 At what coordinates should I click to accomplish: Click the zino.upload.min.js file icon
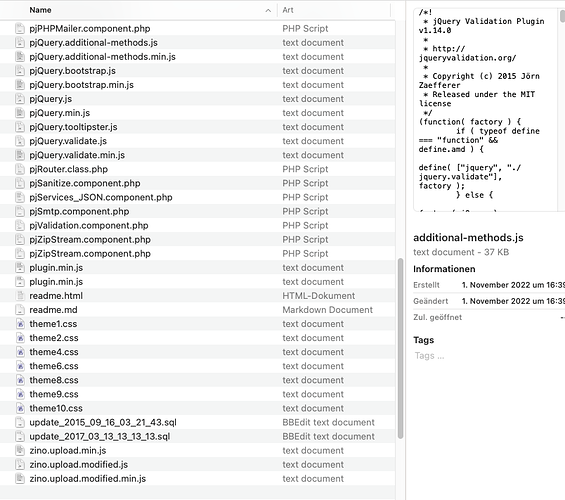point(20,450)
